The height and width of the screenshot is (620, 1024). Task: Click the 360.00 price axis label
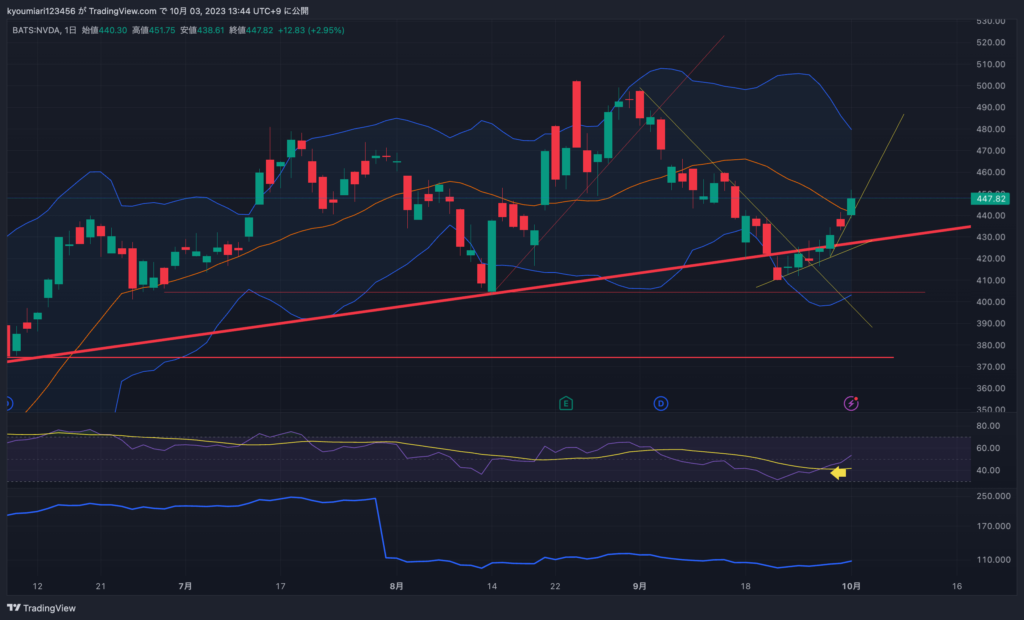click(x=991, y=388)
